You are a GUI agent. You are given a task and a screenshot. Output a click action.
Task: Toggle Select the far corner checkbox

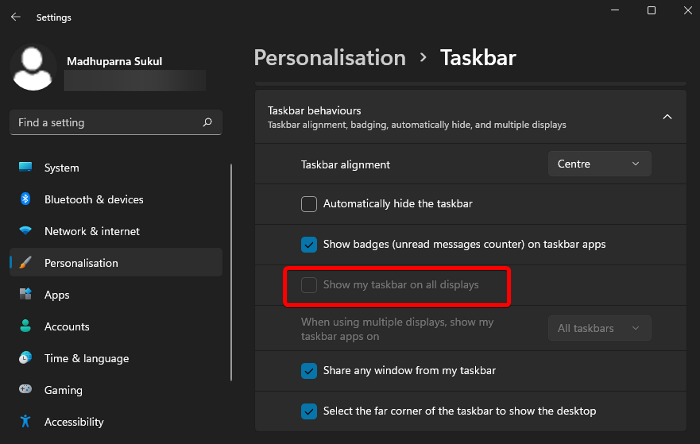click(x=309, y=411)
